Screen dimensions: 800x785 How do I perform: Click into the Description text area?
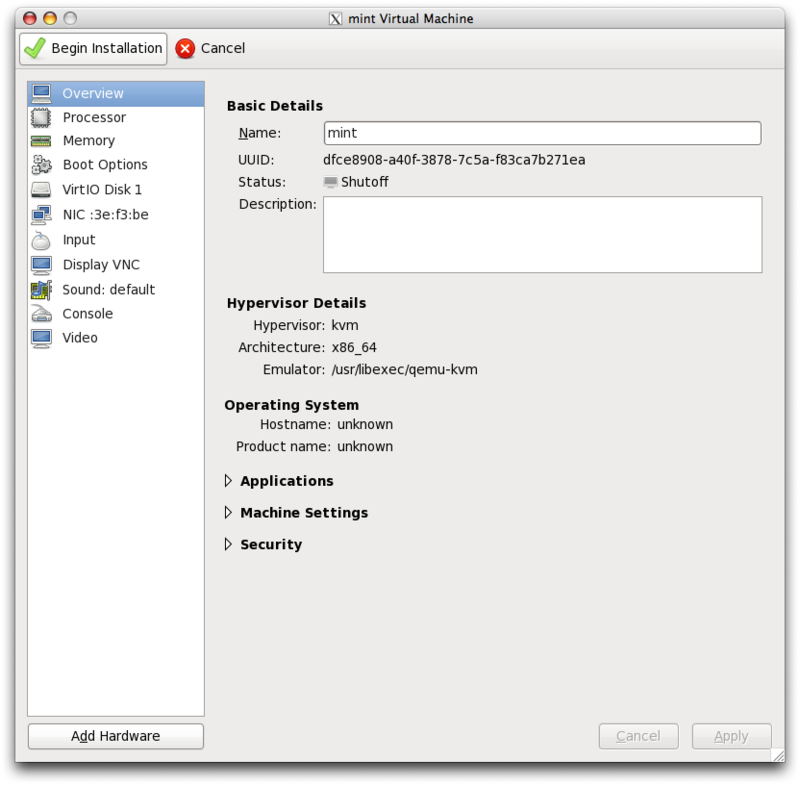[542, 235]
